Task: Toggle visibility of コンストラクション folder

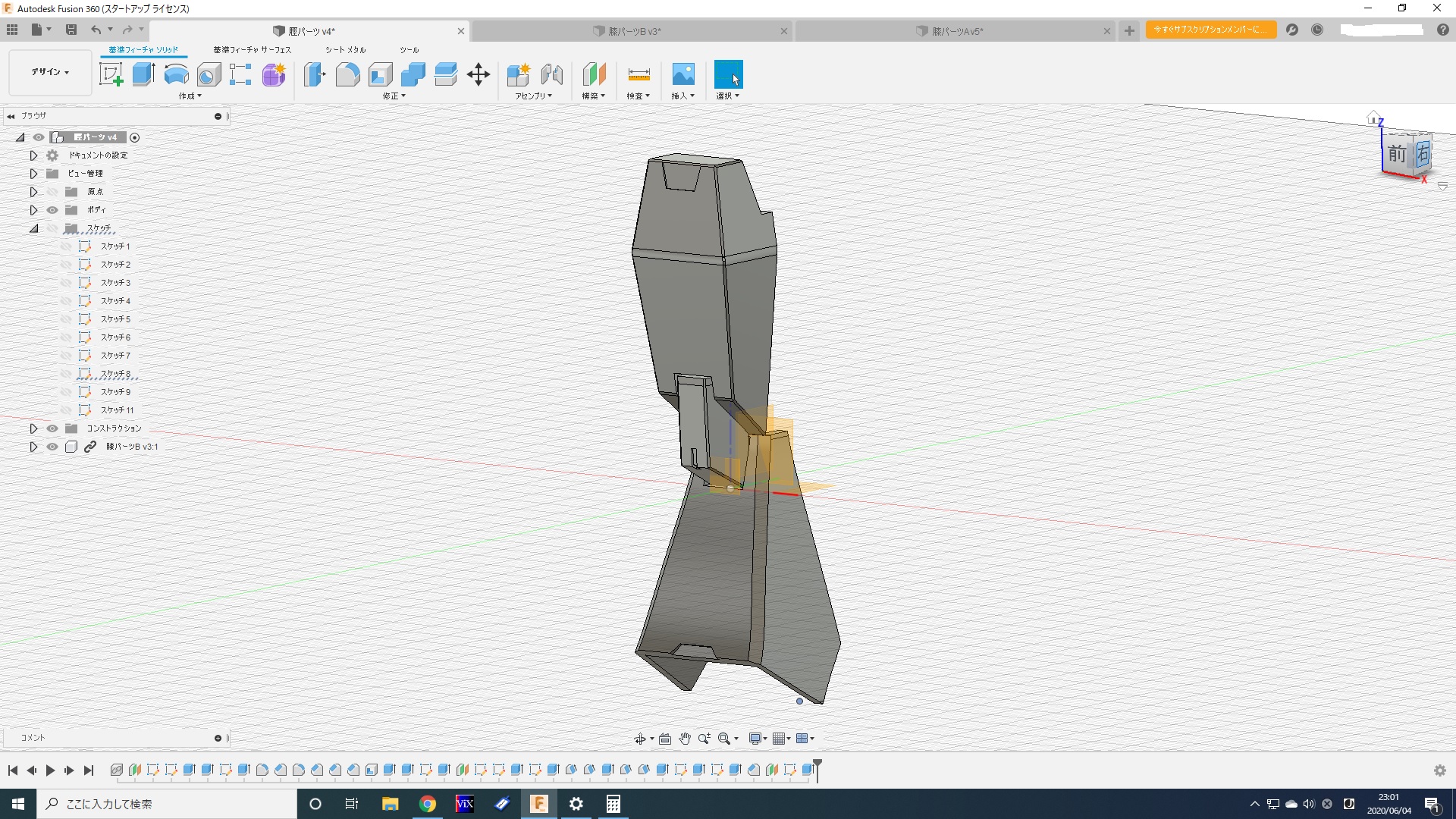Action: click(x=52, y=428)
